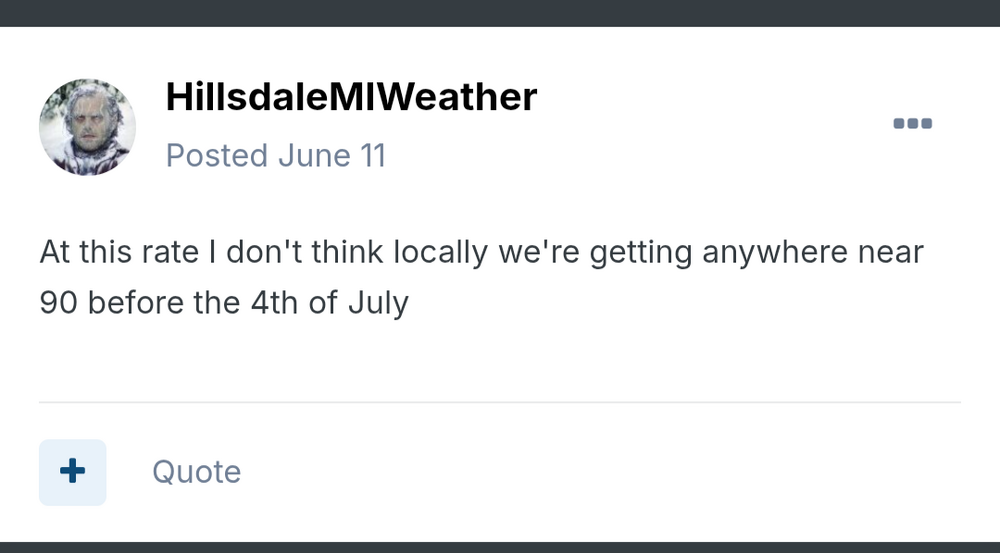
Task: Click the bold HillsdaleMIWeather heading
Action: (x=351, y=96)
